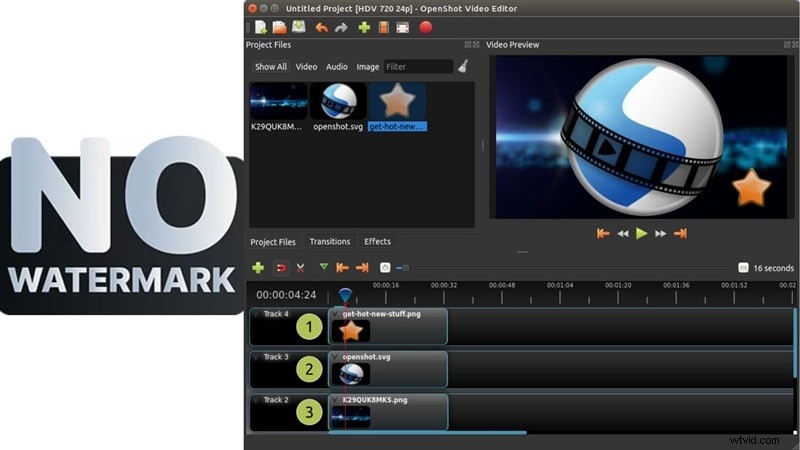Screen dimensions: 800x450
Task: Import files with the green plus icon
Action: (364, 28)
